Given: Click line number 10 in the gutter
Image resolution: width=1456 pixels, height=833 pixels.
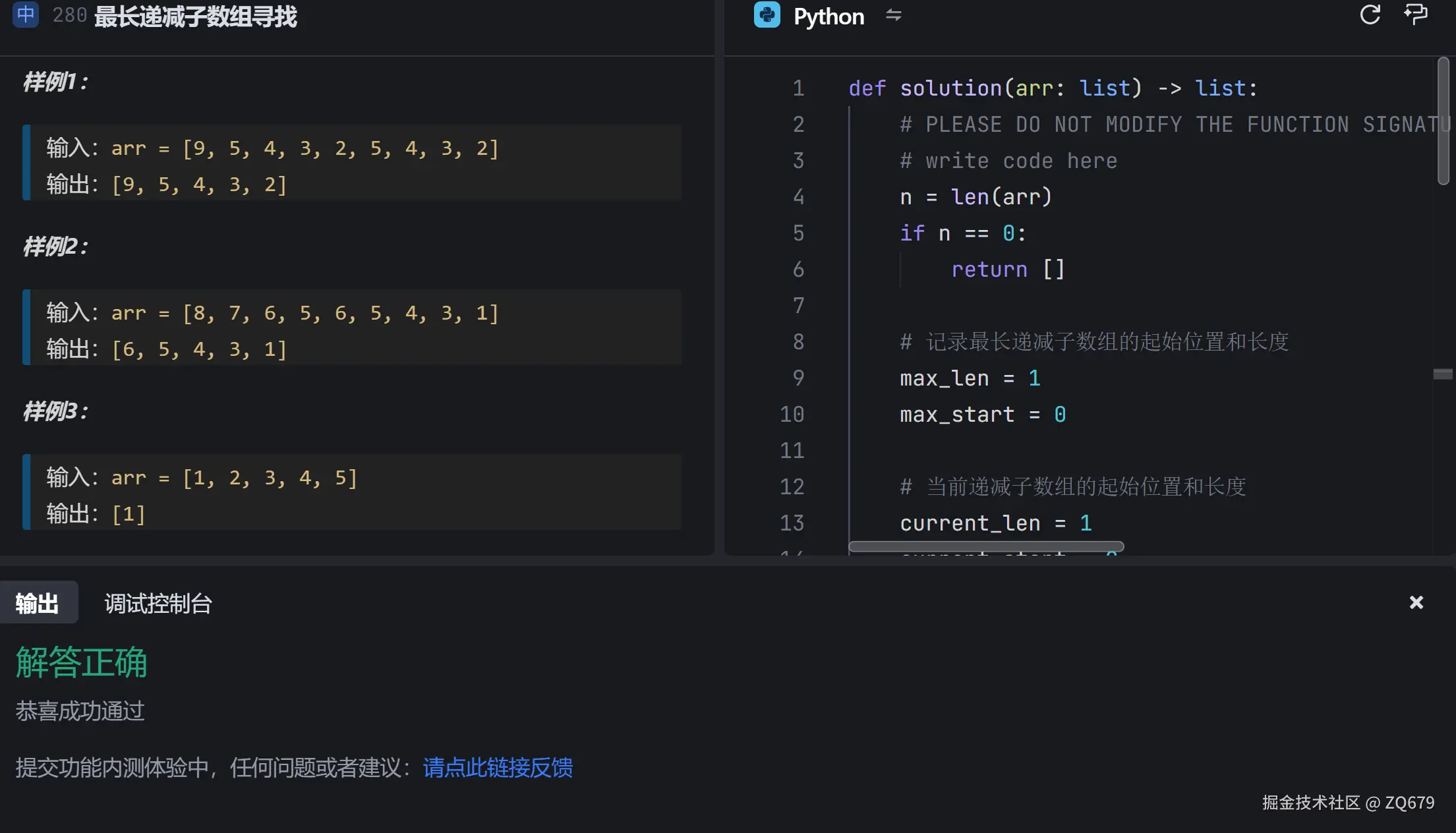Looking at the screenshot, I should click(x=792, y=415).
